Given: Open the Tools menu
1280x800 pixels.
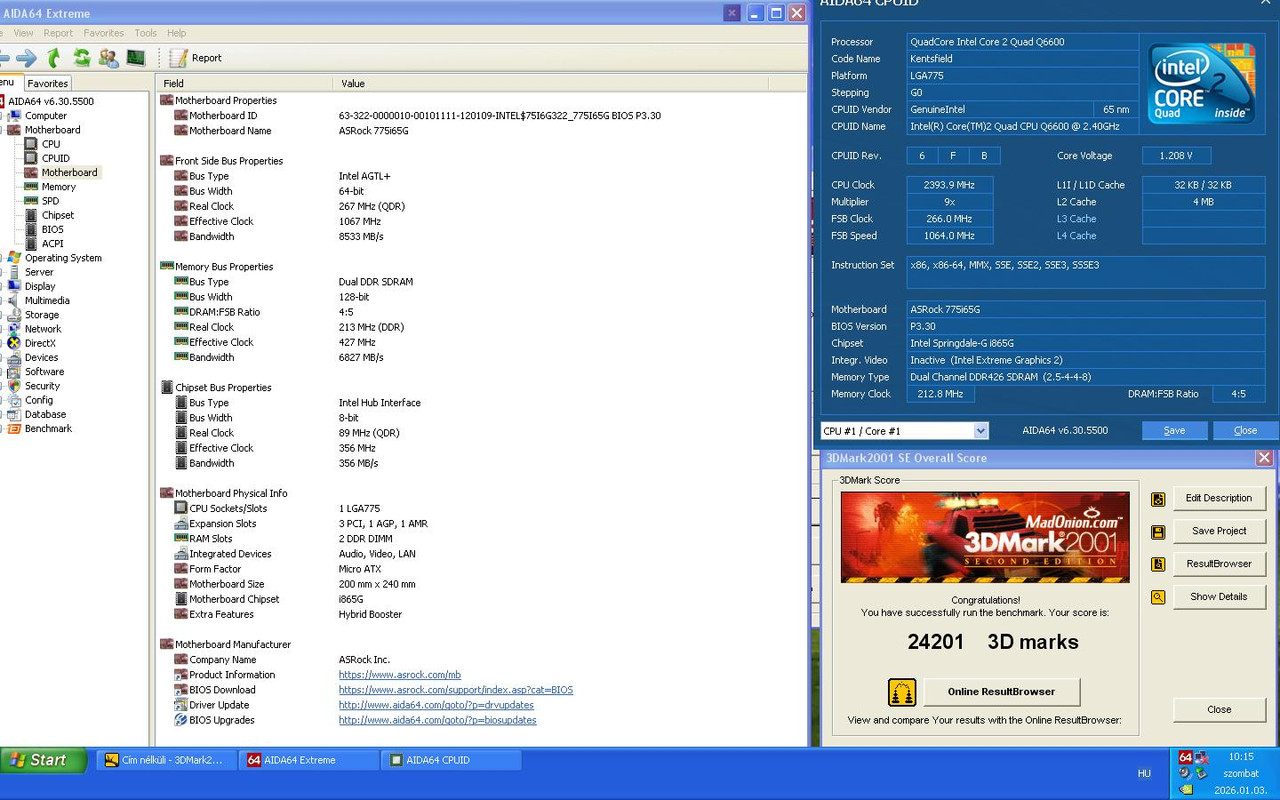Looking at the screenshot, I should [145, 33].
